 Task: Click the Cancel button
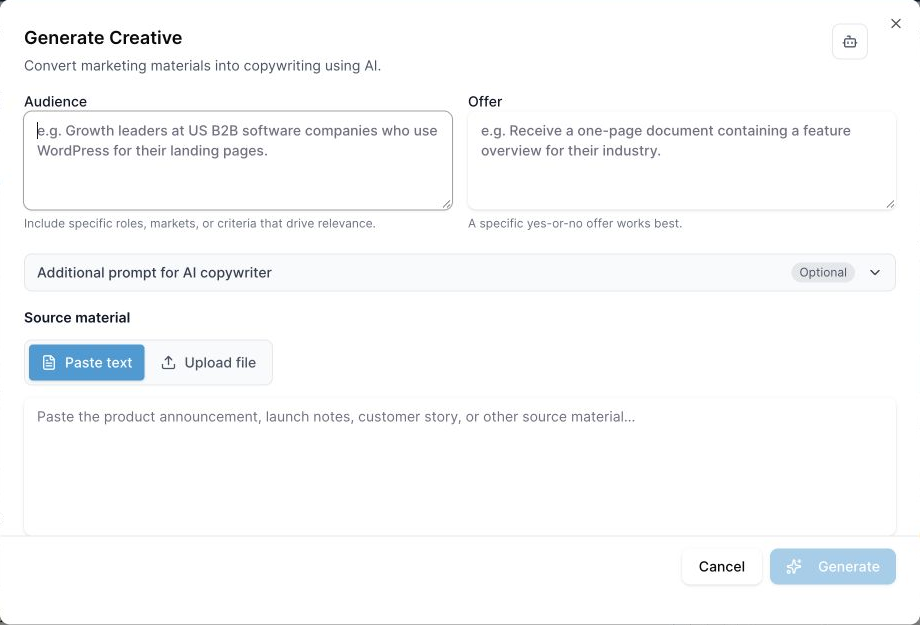click(x=721, y=566)
